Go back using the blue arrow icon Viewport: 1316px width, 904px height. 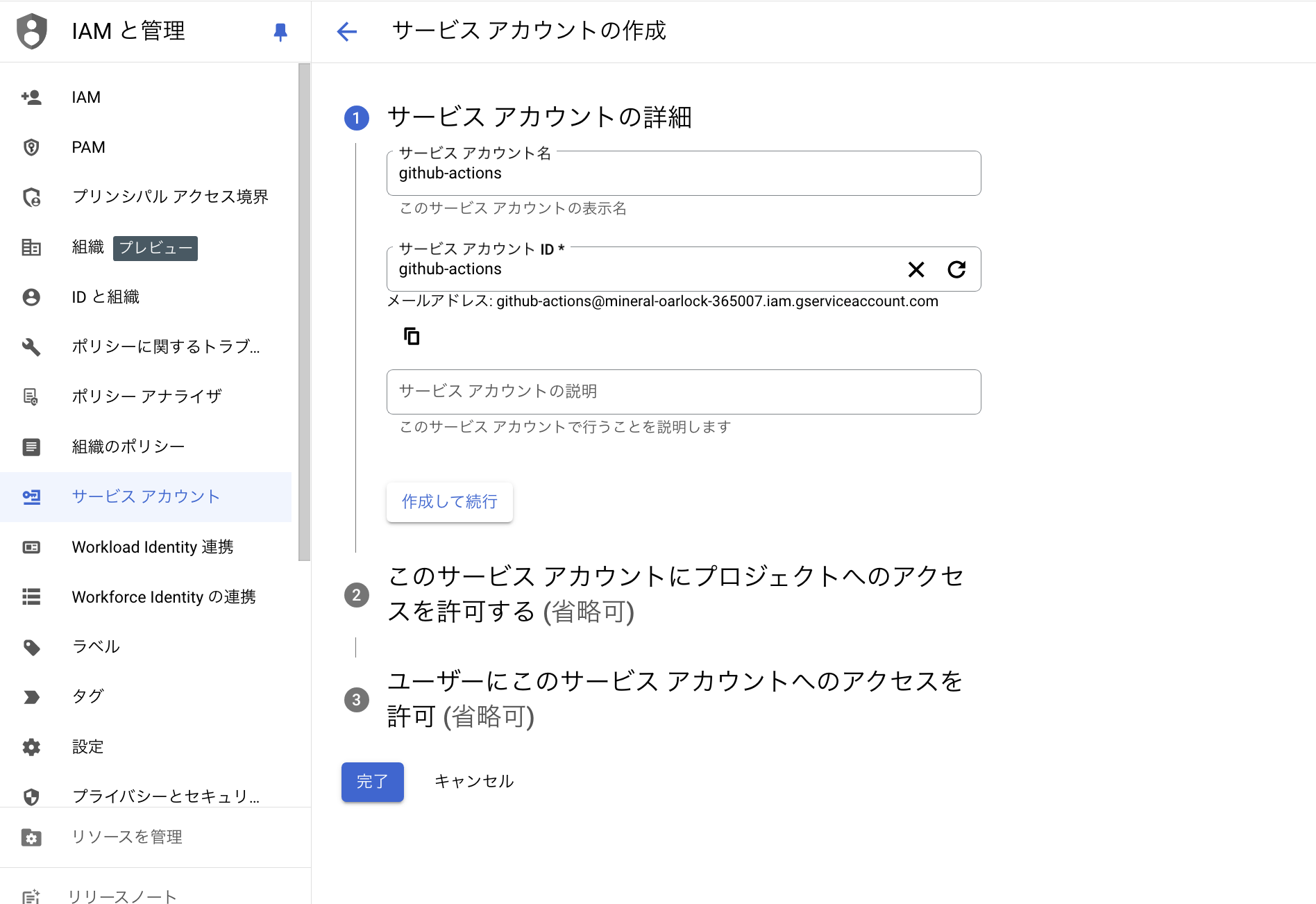[346, 31]
